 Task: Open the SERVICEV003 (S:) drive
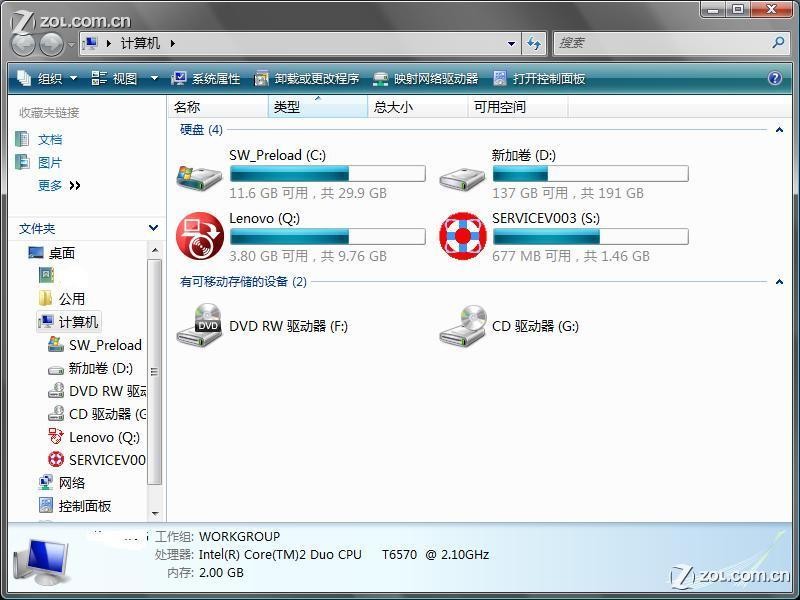click(x=545, y=218)
